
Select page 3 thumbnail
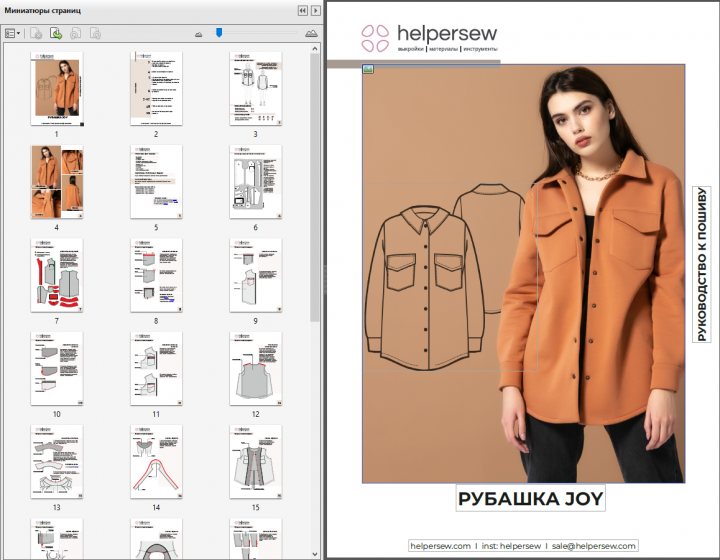pyautogui.click(x=256, y=89)
